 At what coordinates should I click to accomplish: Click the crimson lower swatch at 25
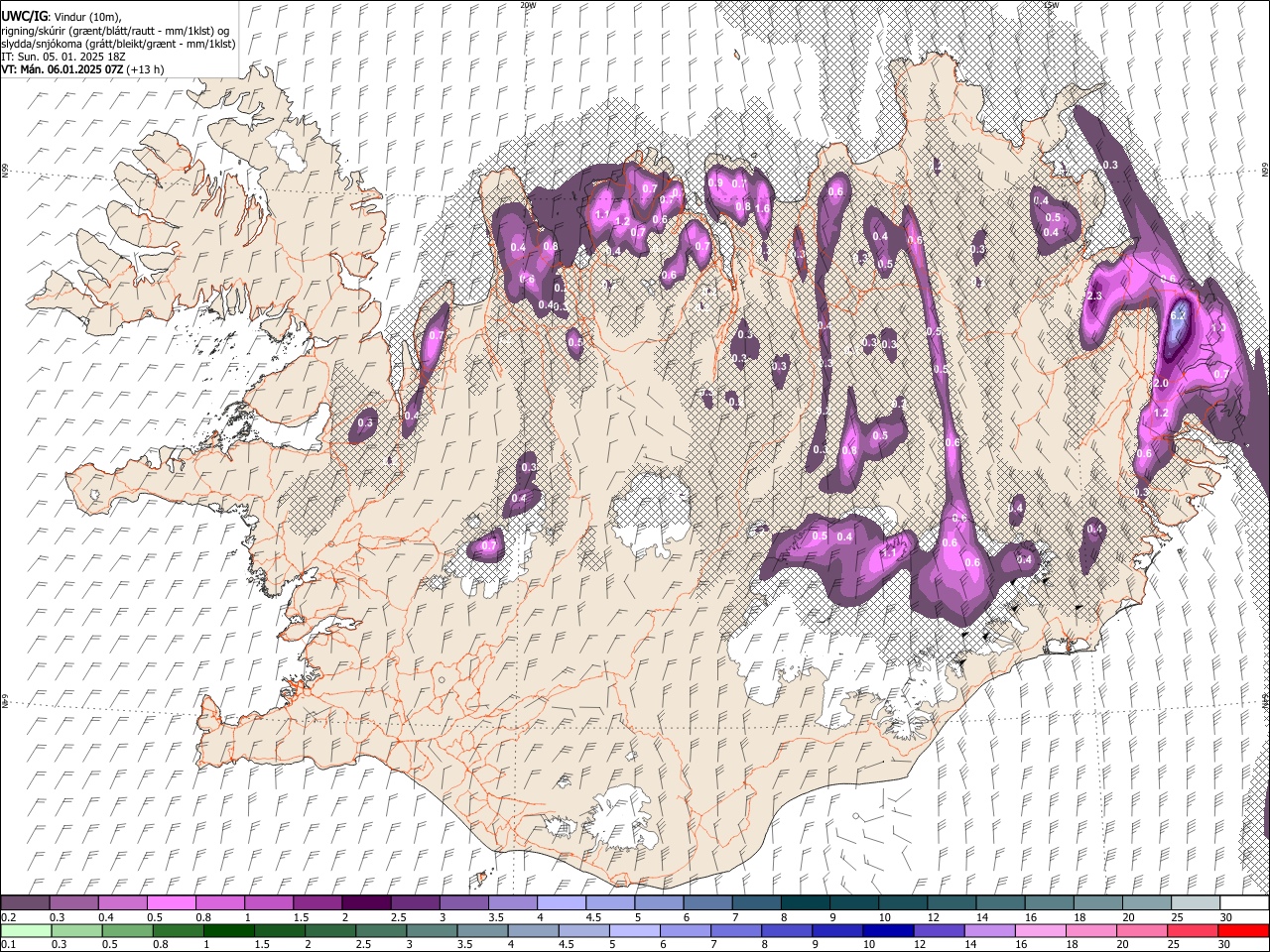click(x=1193, y=931)
